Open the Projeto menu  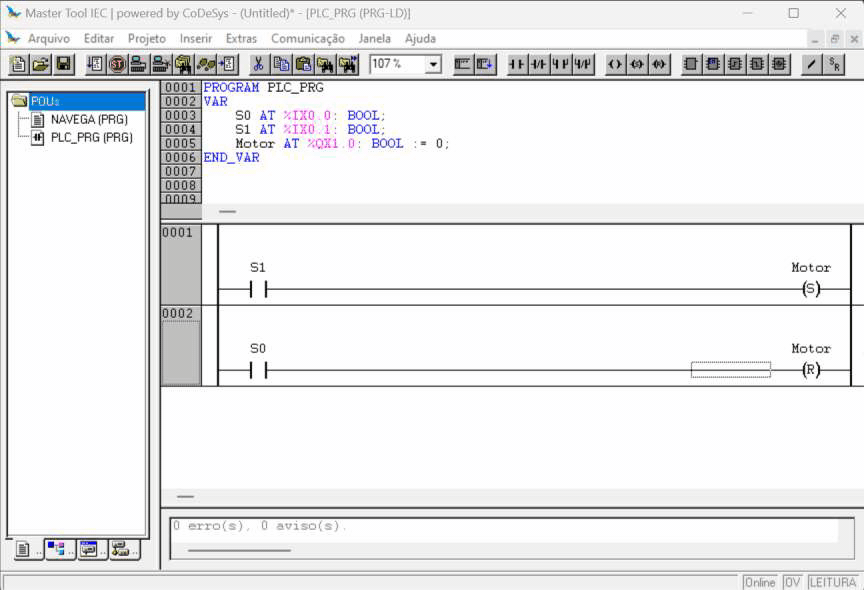[147, 39]
